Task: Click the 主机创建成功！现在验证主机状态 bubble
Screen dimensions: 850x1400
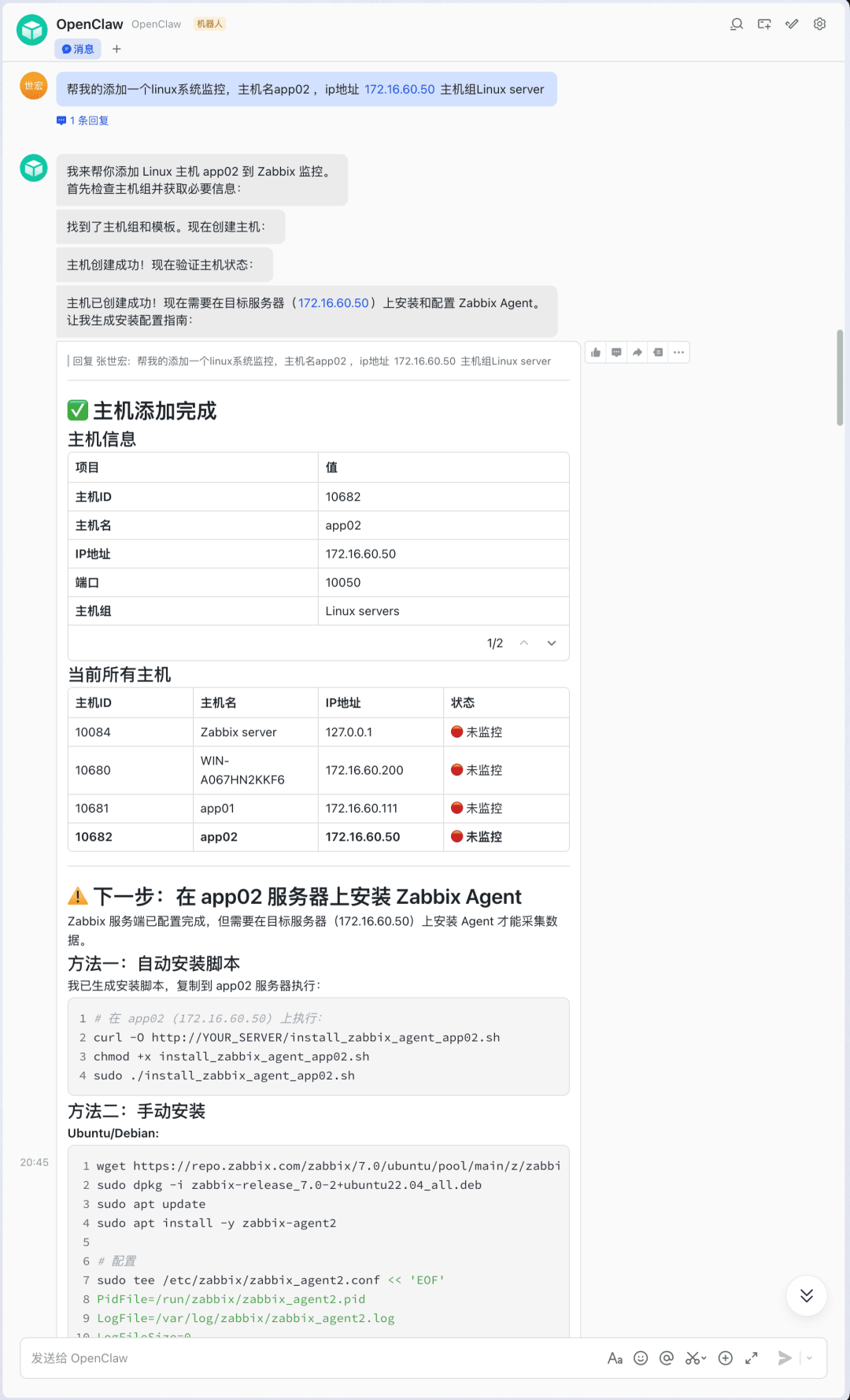Action: coord(164,265)
